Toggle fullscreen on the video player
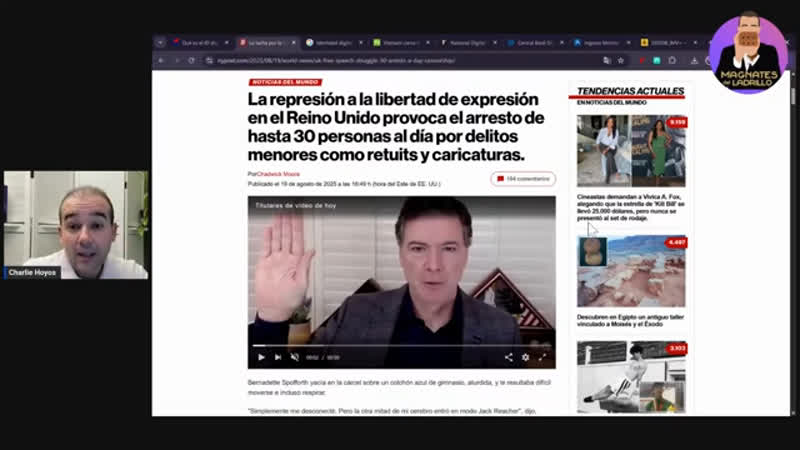800x450 pixels. pos(543,357)
